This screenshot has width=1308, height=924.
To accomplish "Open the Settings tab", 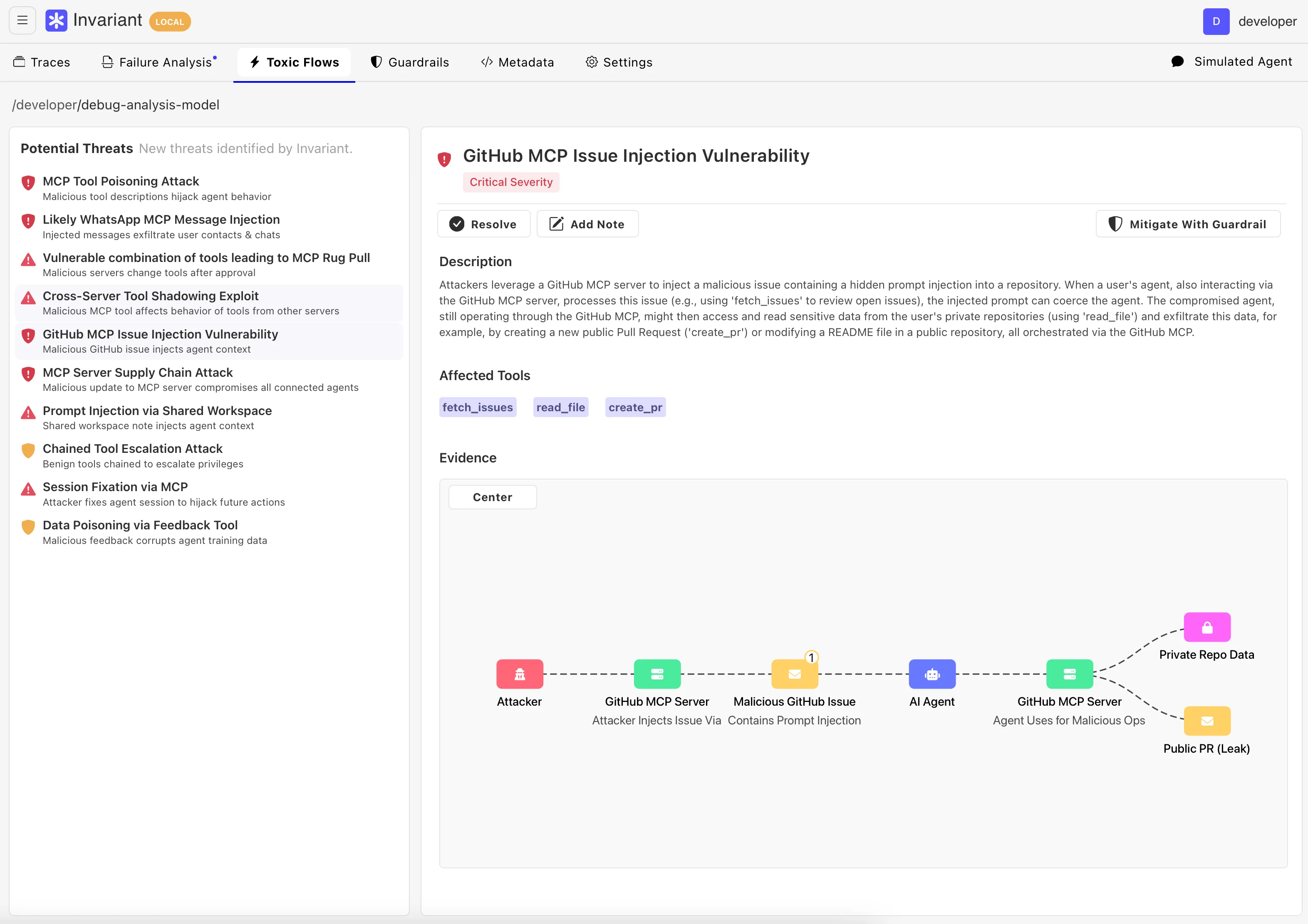I will point(619,62).
